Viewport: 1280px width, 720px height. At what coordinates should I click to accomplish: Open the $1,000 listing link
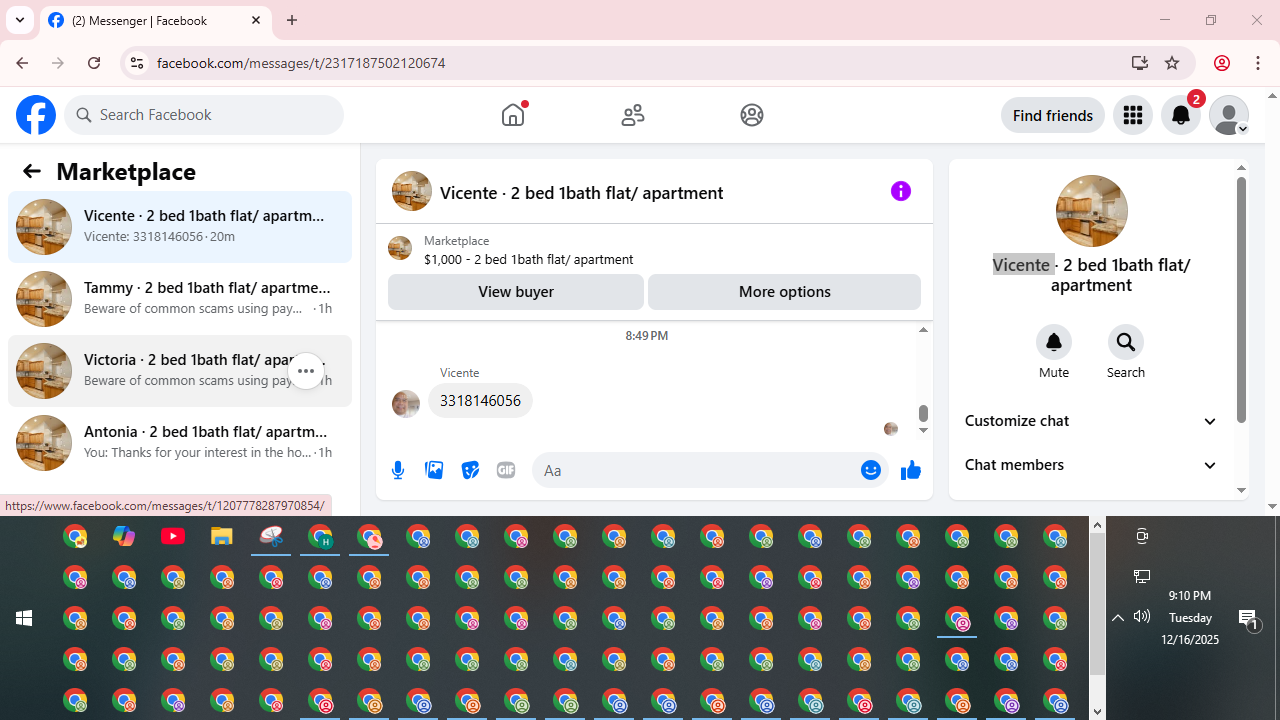tap(528, 259)
